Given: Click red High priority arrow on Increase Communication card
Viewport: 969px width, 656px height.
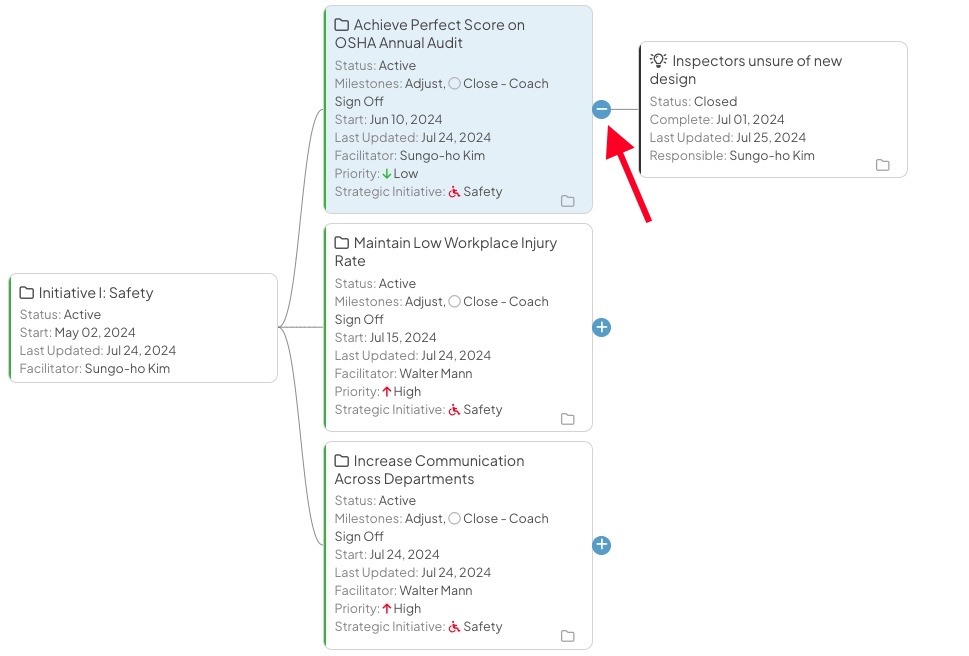Looking at the screenshot, I should (x=387, y=608).
